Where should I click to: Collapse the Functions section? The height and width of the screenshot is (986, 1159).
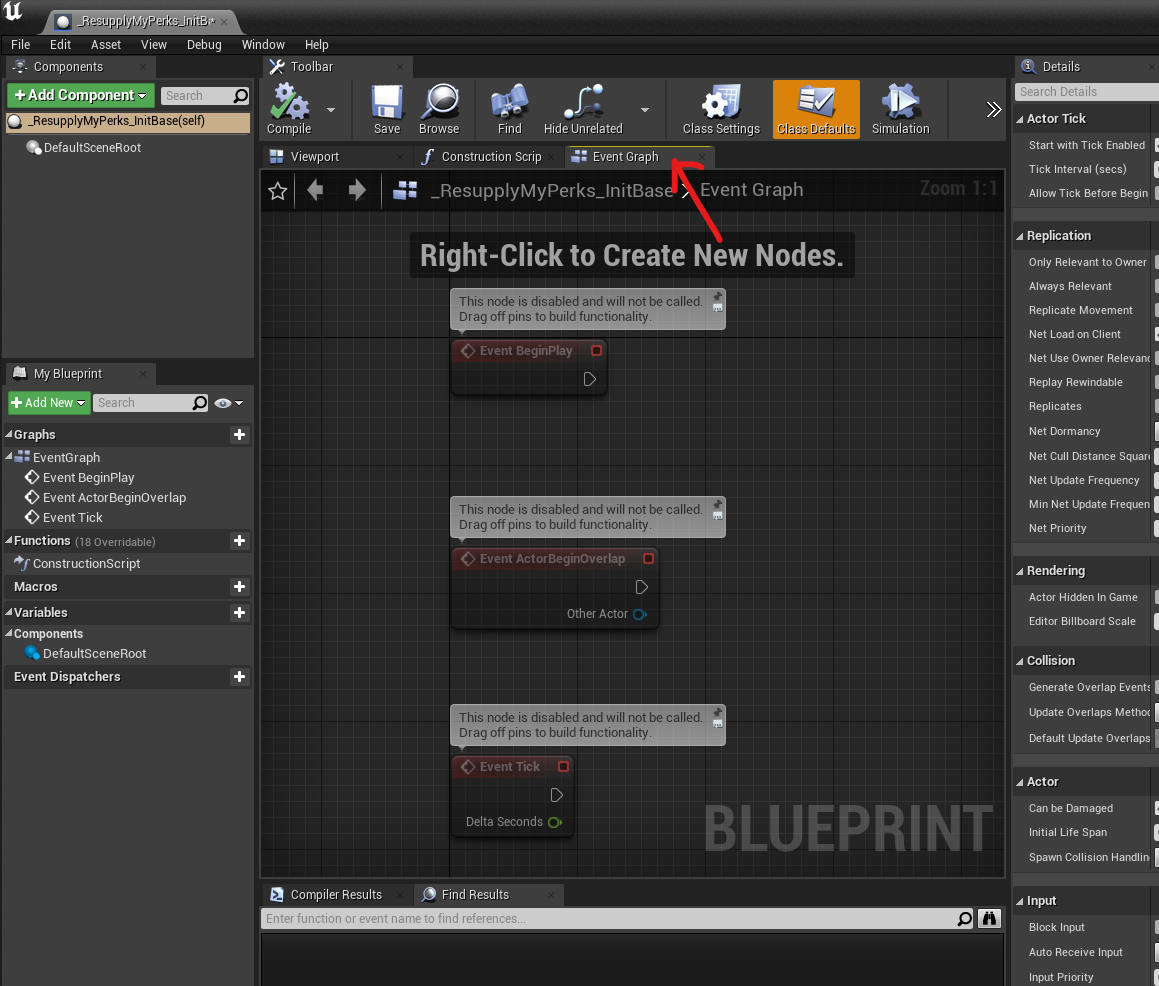point(9,540)
